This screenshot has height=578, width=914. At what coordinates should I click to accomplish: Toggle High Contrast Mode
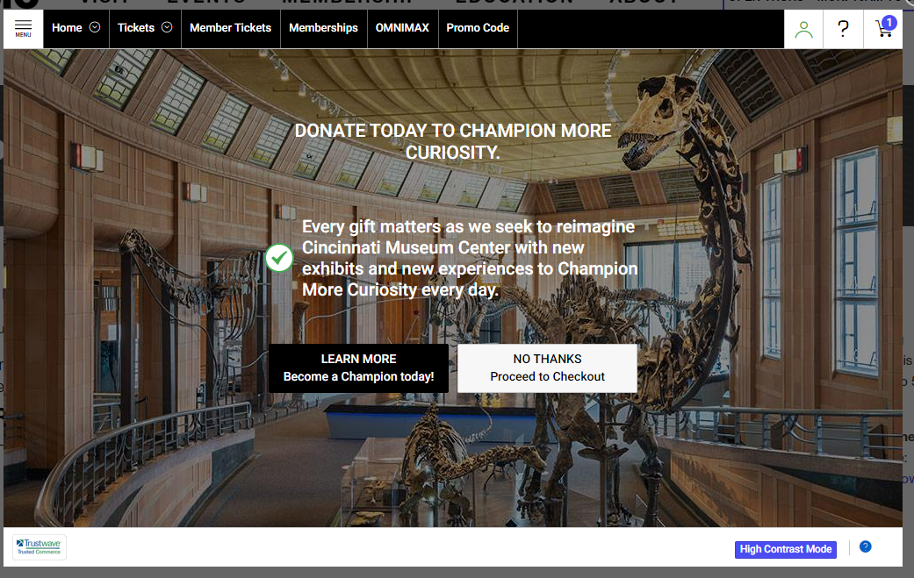(x=785, y=549)
